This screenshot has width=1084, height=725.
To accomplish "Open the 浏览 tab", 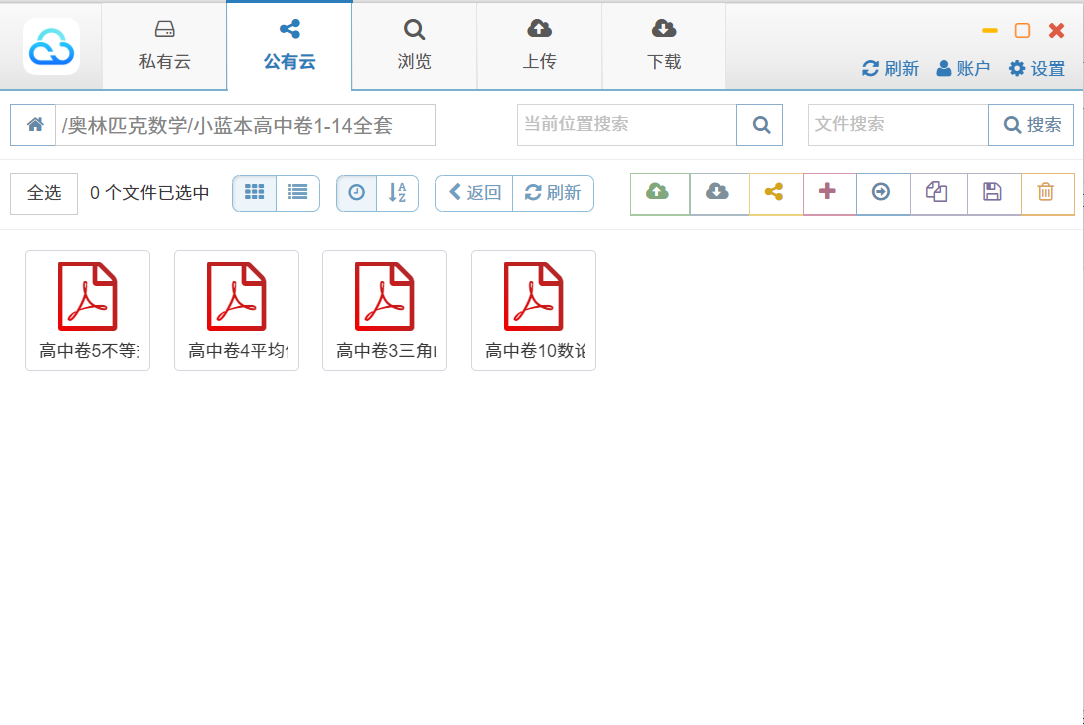I will [x=414, y=45].
